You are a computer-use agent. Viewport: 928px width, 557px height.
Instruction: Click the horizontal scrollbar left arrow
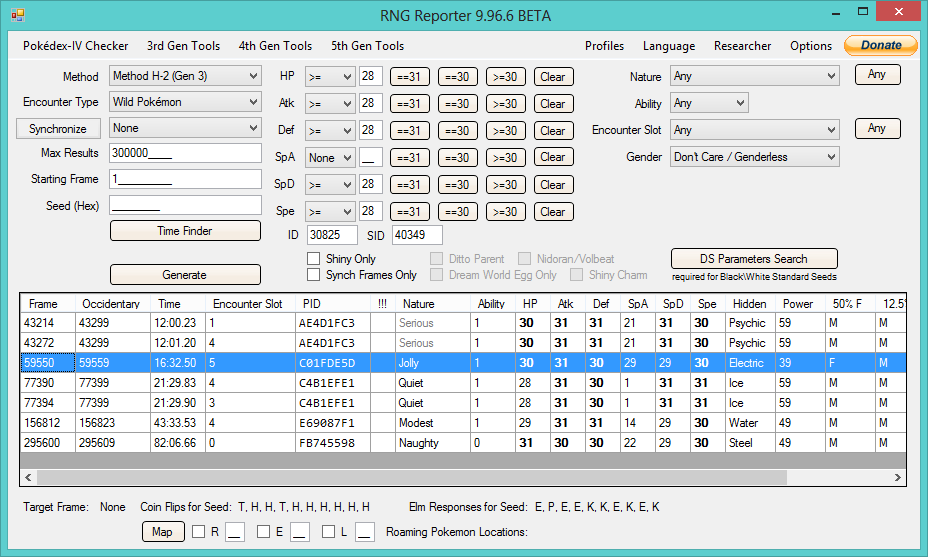28,477
